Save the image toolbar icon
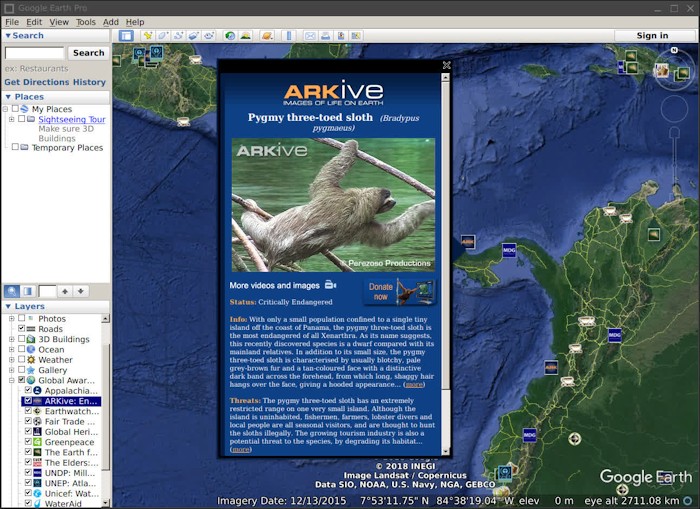The height and width of the screenshot is (509, 700). (x=341, y=36)
